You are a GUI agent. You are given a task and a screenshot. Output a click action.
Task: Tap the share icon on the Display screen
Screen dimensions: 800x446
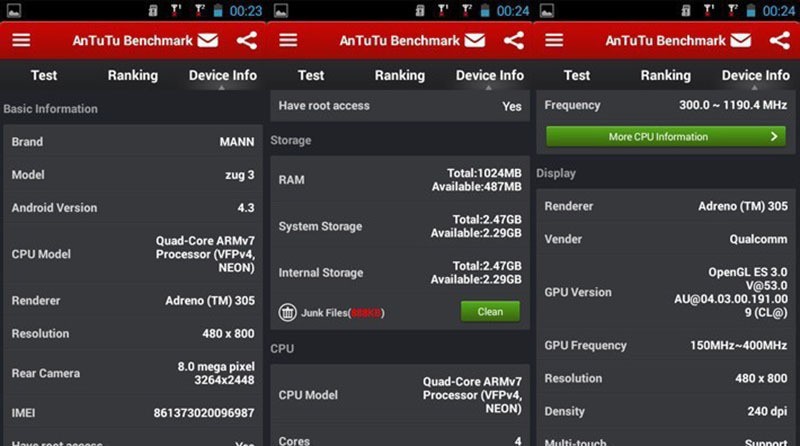(779, 41)
